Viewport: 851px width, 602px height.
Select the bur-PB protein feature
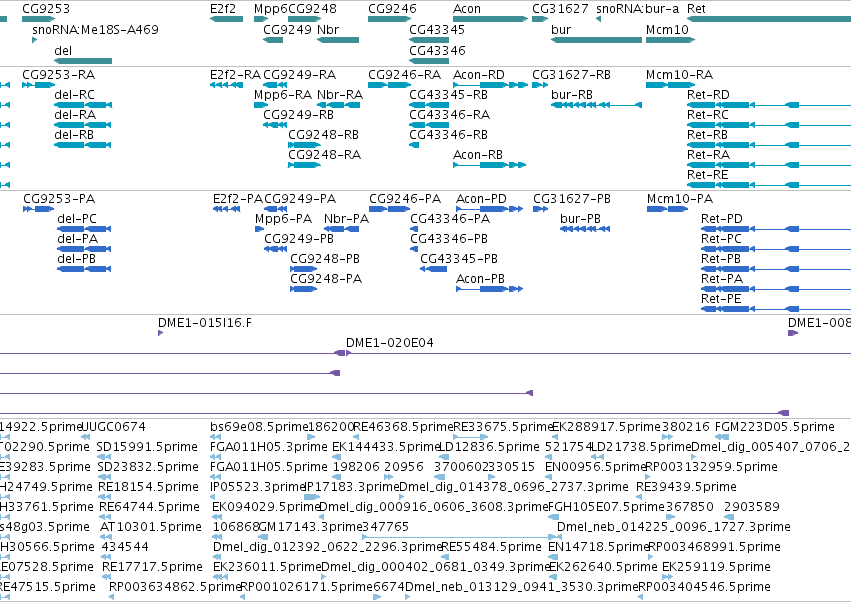coord(585,229)
